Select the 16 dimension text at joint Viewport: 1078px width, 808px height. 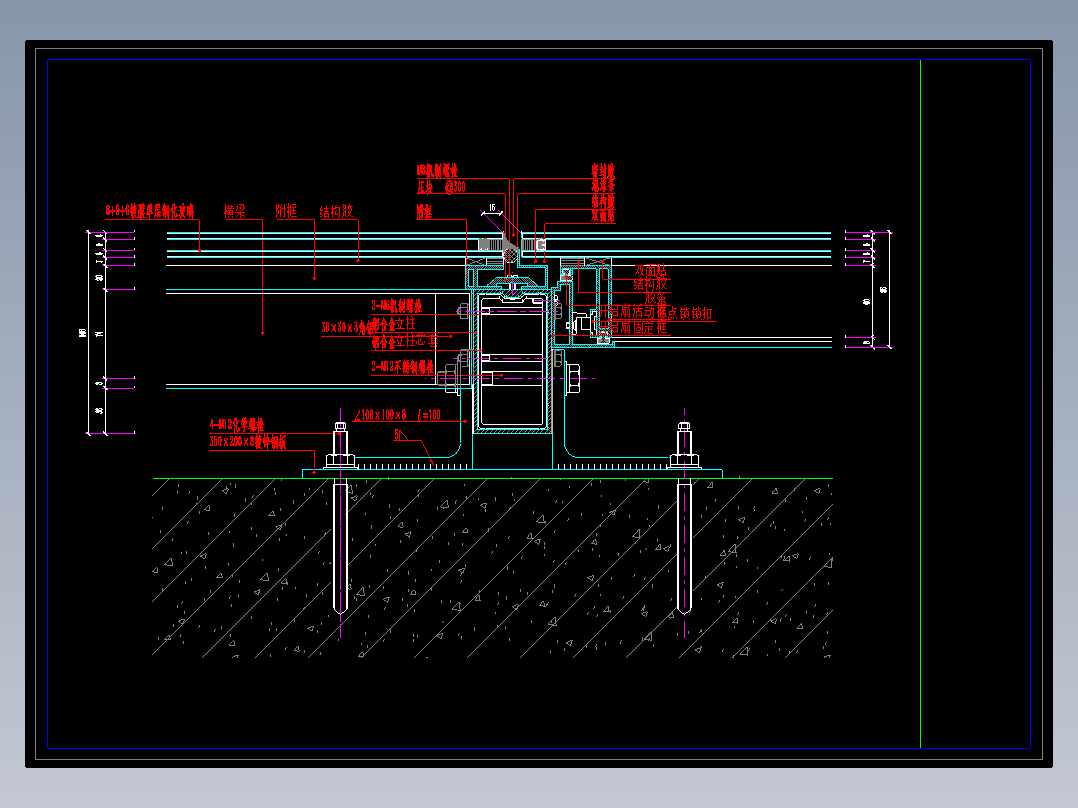pos(492,208)
